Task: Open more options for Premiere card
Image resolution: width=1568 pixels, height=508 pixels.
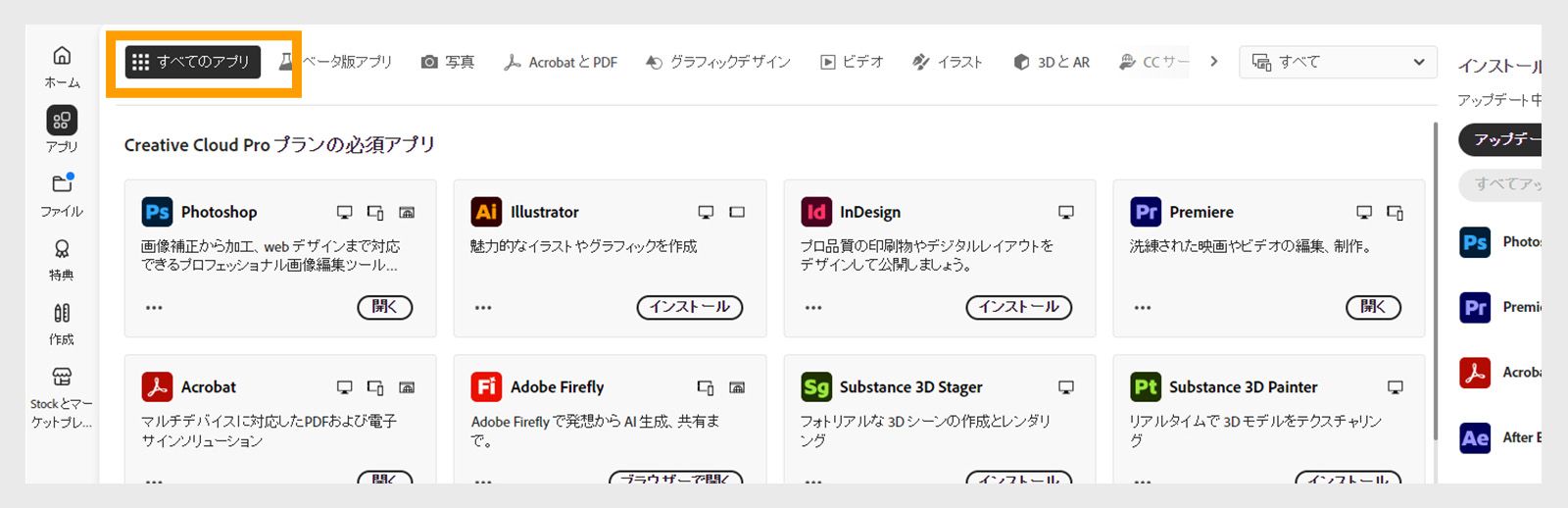Action: (x=1143, y=308)
